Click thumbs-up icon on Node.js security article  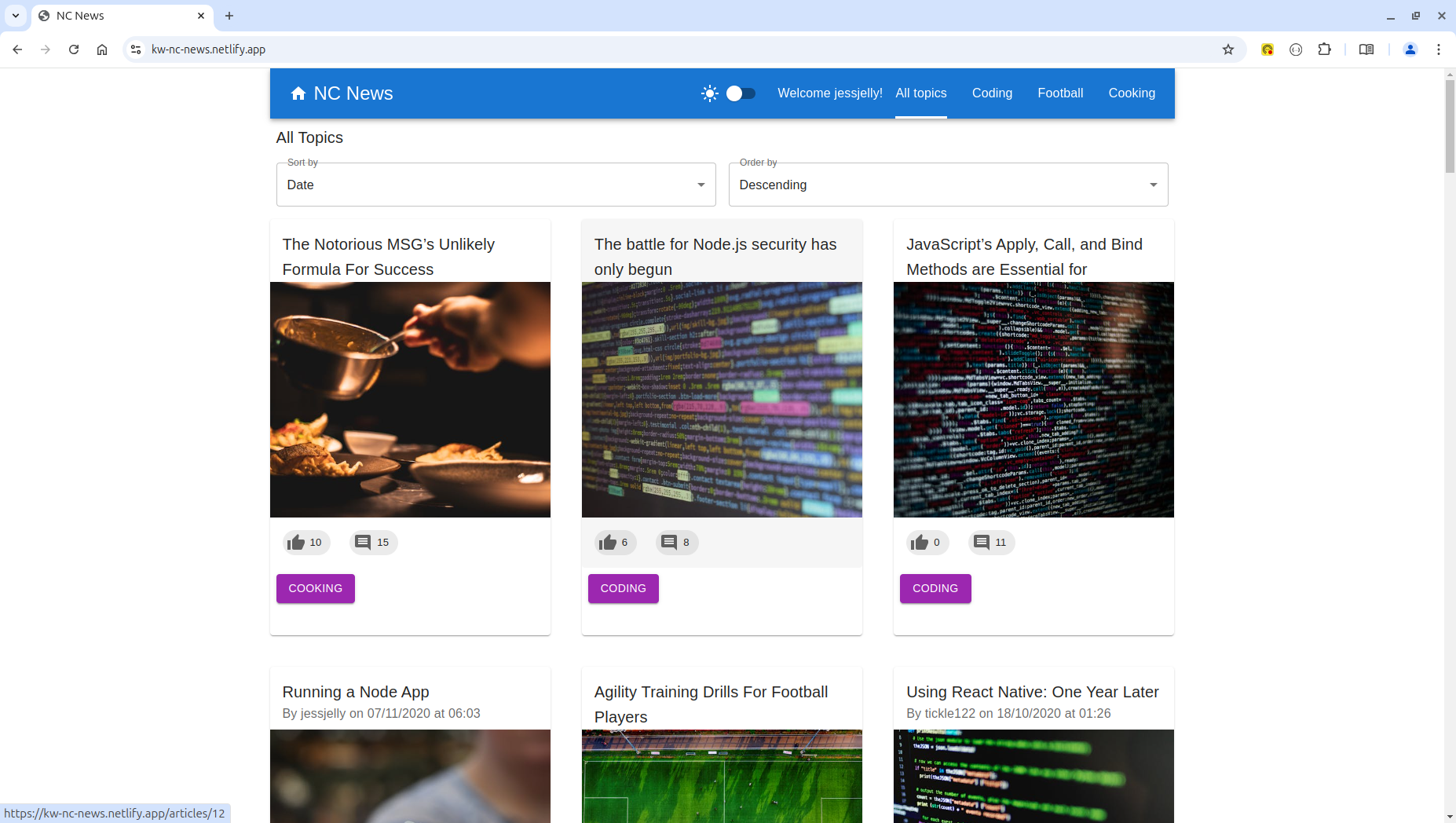608,543
